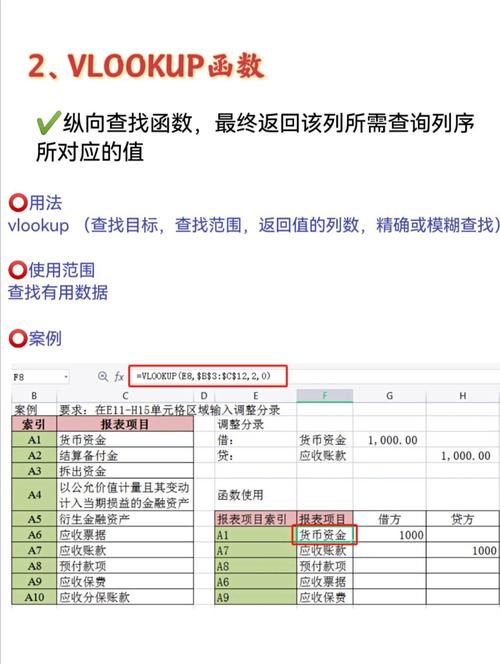Select index cell A9 in column B

coord(34,581)
